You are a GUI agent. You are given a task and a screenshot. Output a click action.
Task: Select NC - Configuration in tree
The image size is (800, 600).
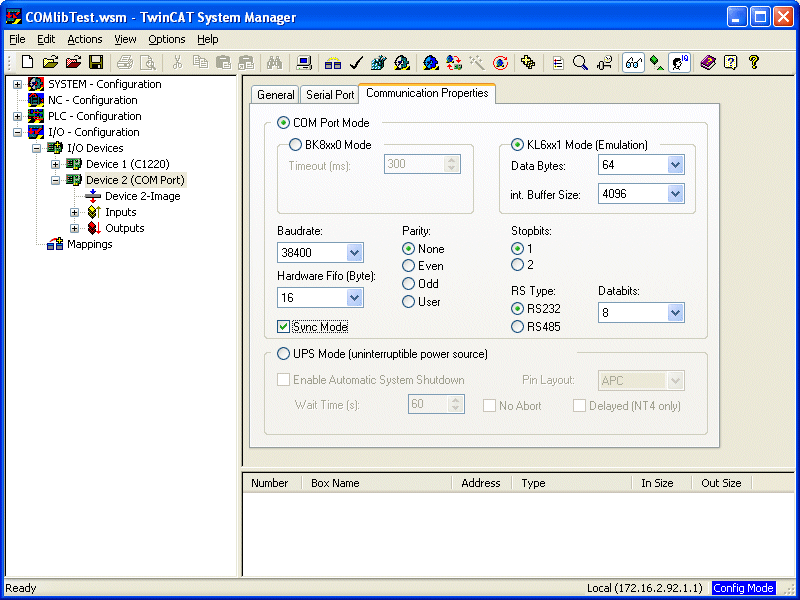[92, 100]
